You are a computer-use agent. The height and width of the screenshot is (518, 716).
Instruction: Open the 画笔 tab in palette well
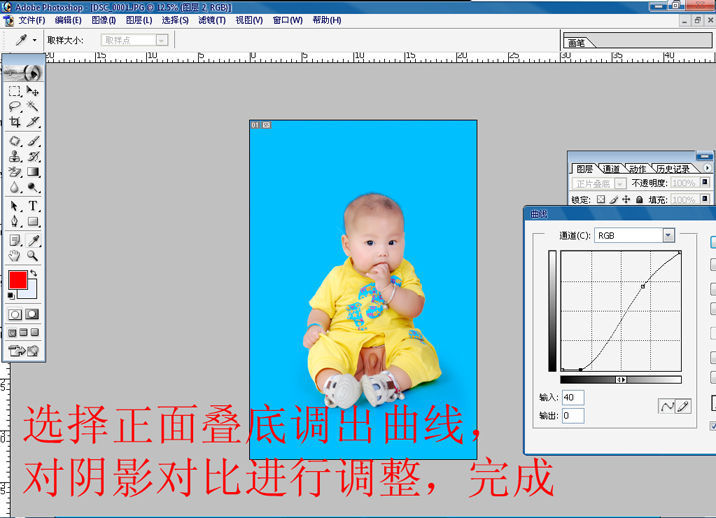click(x=577, y=43)
